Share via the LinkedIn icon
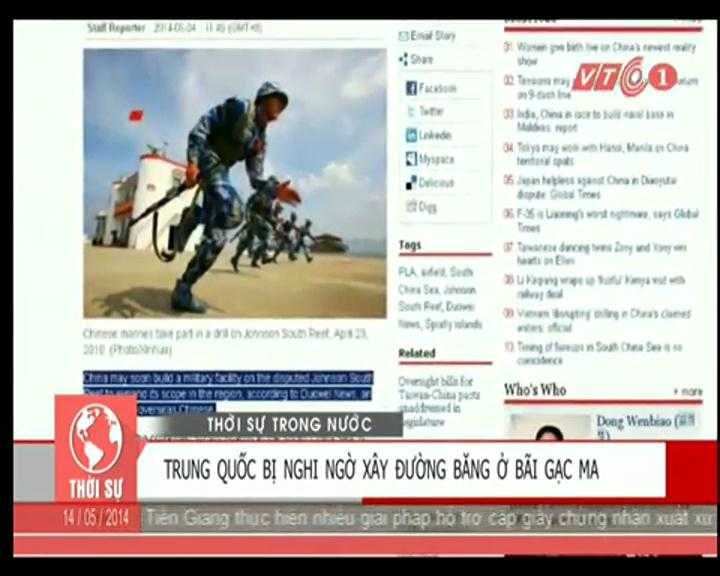The image size is (720, 576). point(411,135)
